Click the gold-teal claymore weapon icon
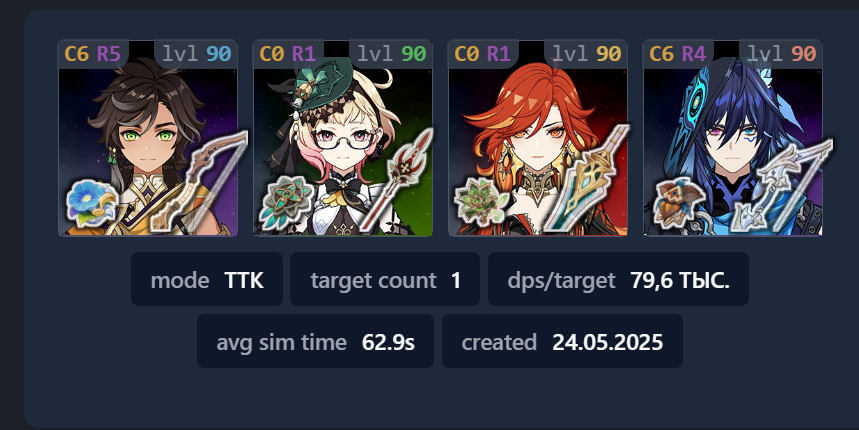Screen dimensions: 859x430 (x=588, y=181)
